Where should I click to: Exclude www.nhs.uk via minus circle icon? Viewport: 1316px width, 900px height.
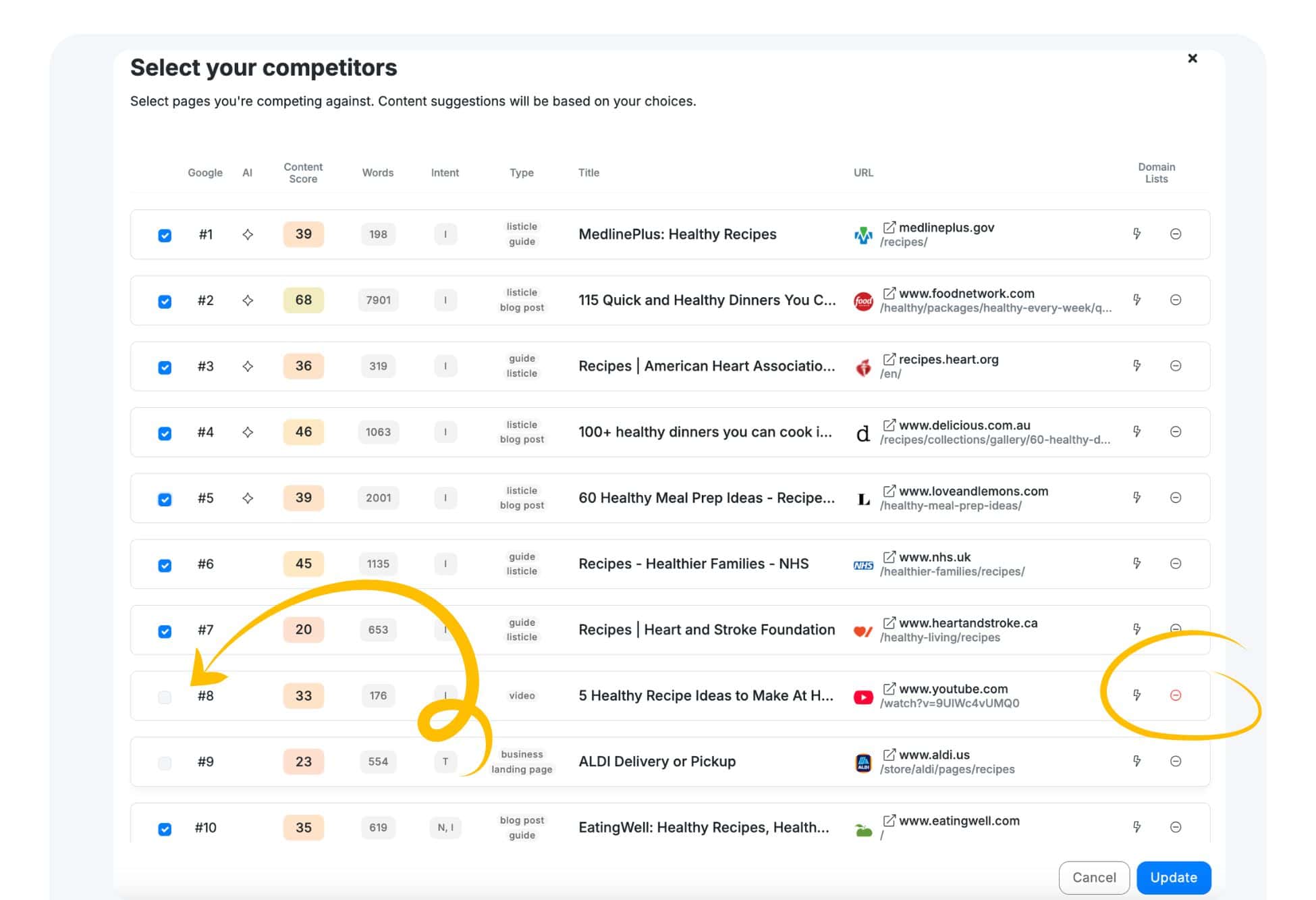coord(1176,563)
